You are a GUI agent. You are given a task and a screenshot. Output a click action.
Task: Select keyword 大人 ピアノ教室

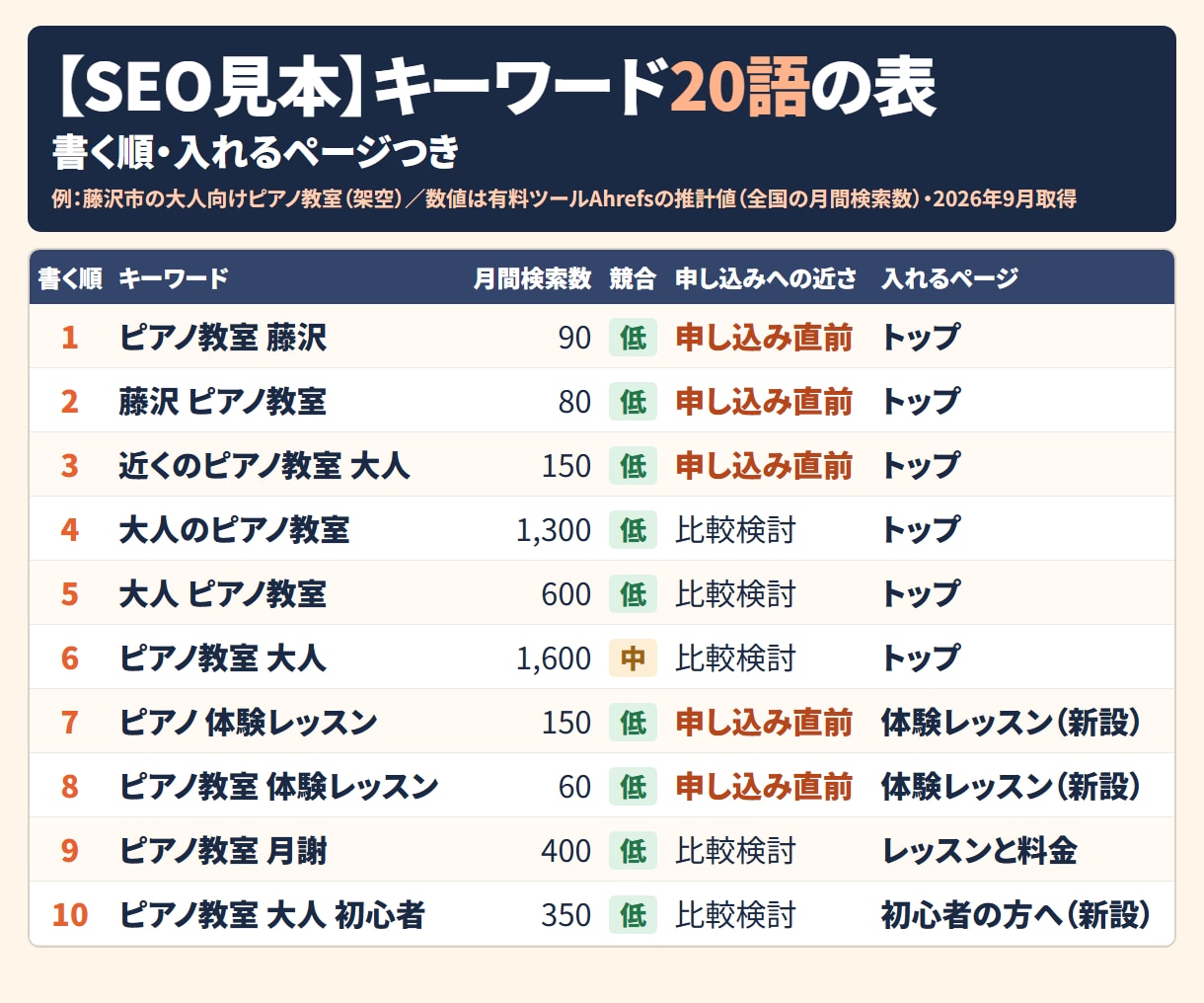pos(223,594)
